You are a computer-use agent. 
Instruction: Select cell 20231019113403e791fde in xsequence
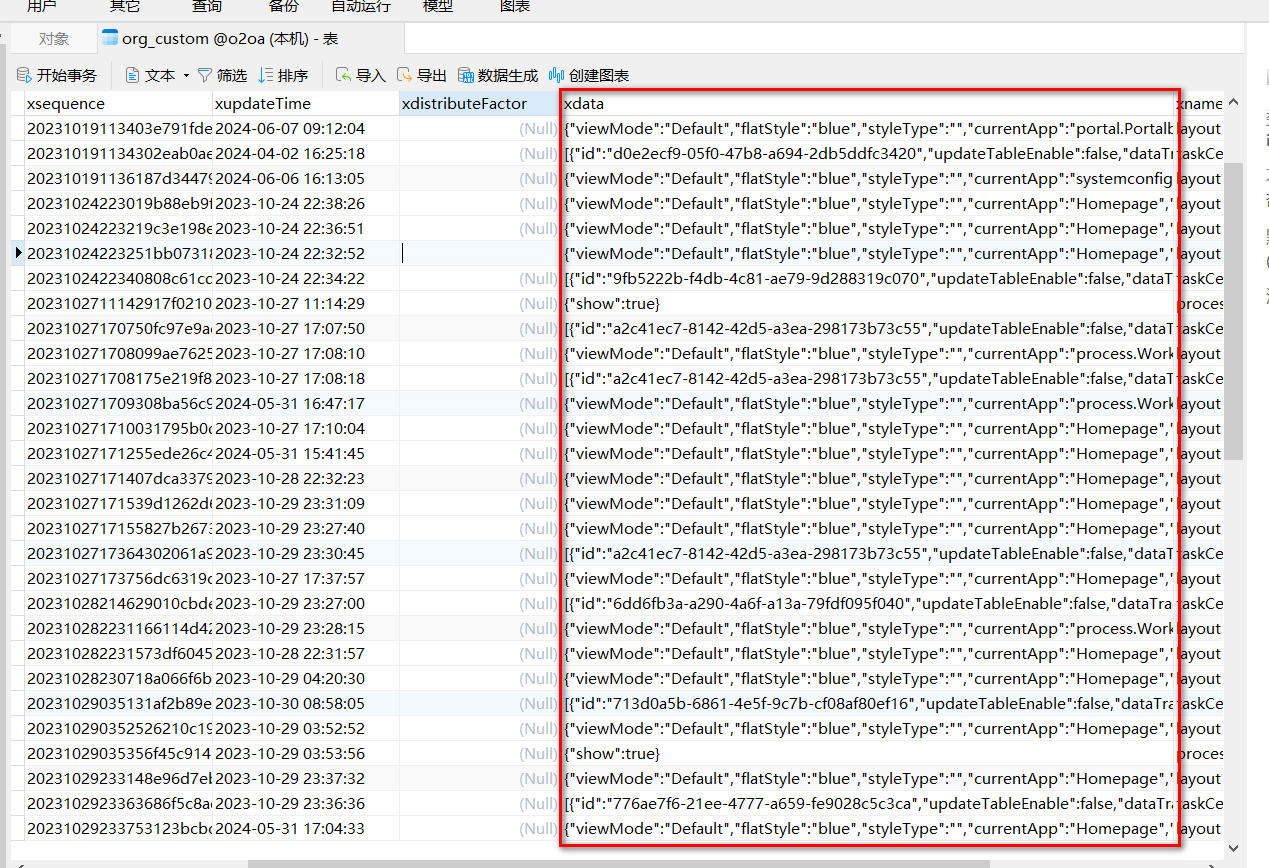[118, 128]
